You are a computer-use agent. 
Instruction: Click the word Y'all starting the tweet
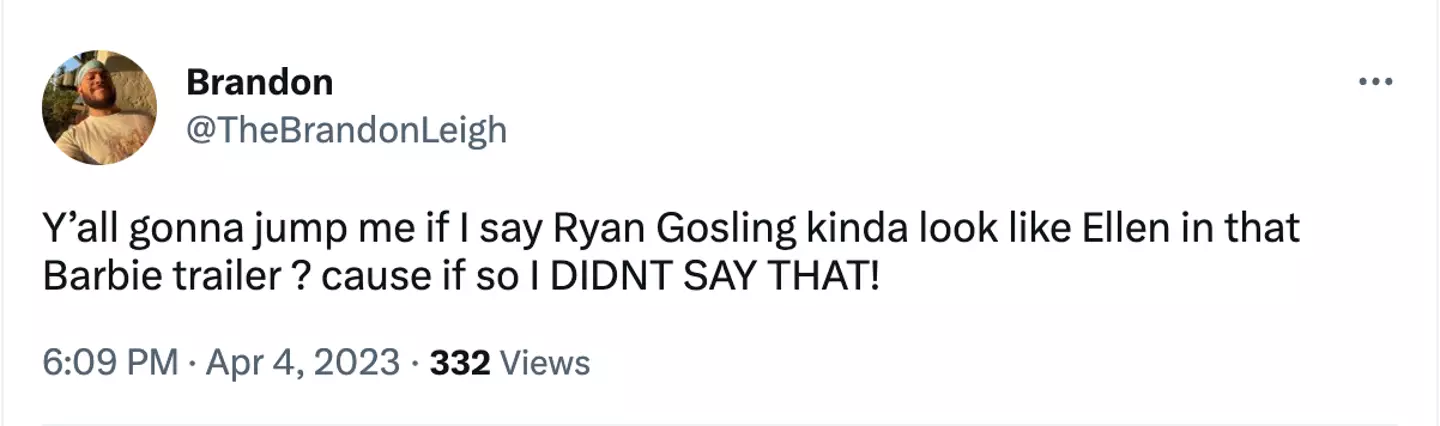click(79, 228)
